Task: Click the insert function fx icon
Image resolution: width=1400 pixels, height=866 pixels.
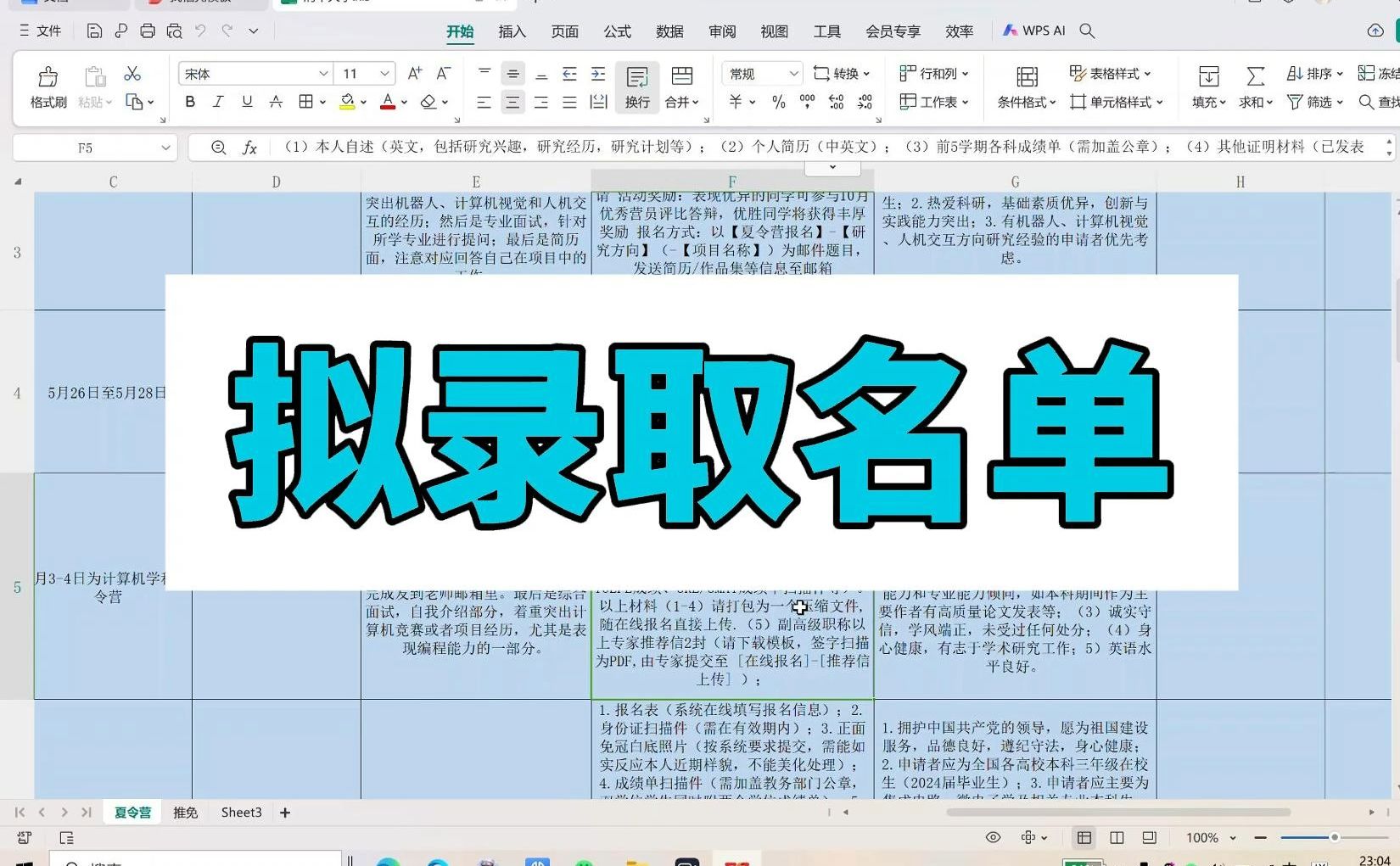Action: point(249,148)
